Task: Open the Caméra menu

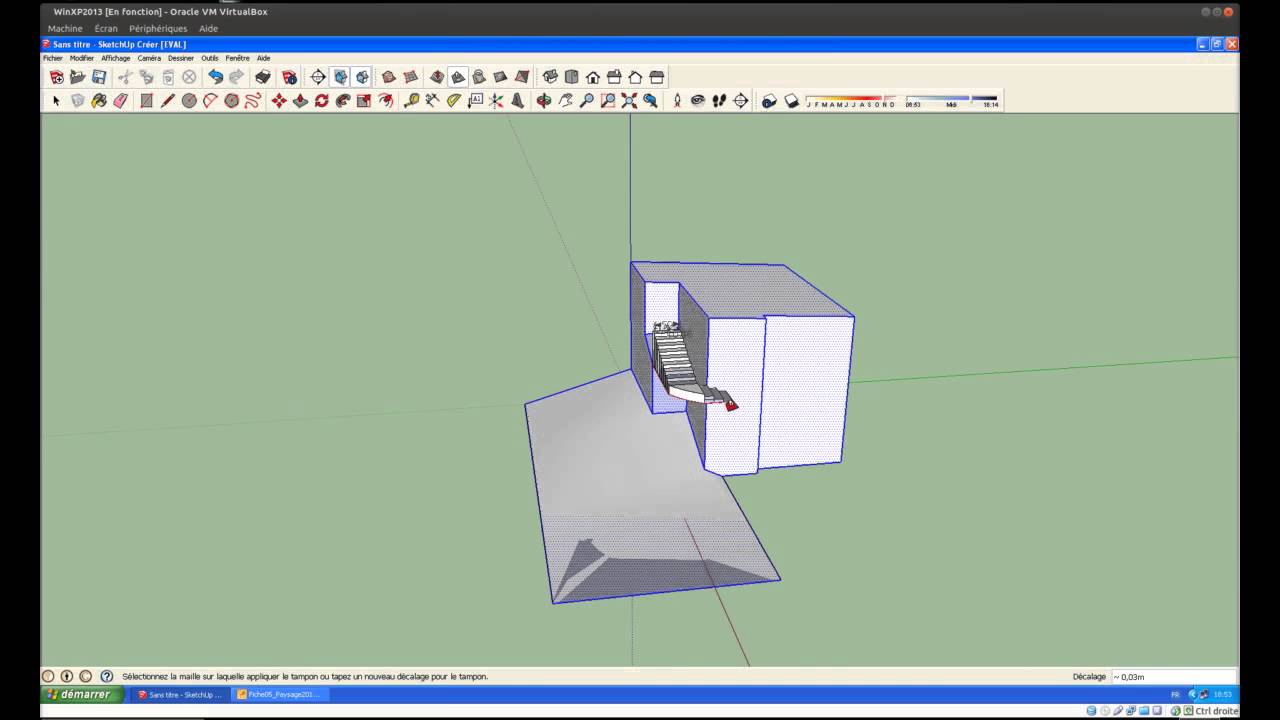Action: [149, 58]
